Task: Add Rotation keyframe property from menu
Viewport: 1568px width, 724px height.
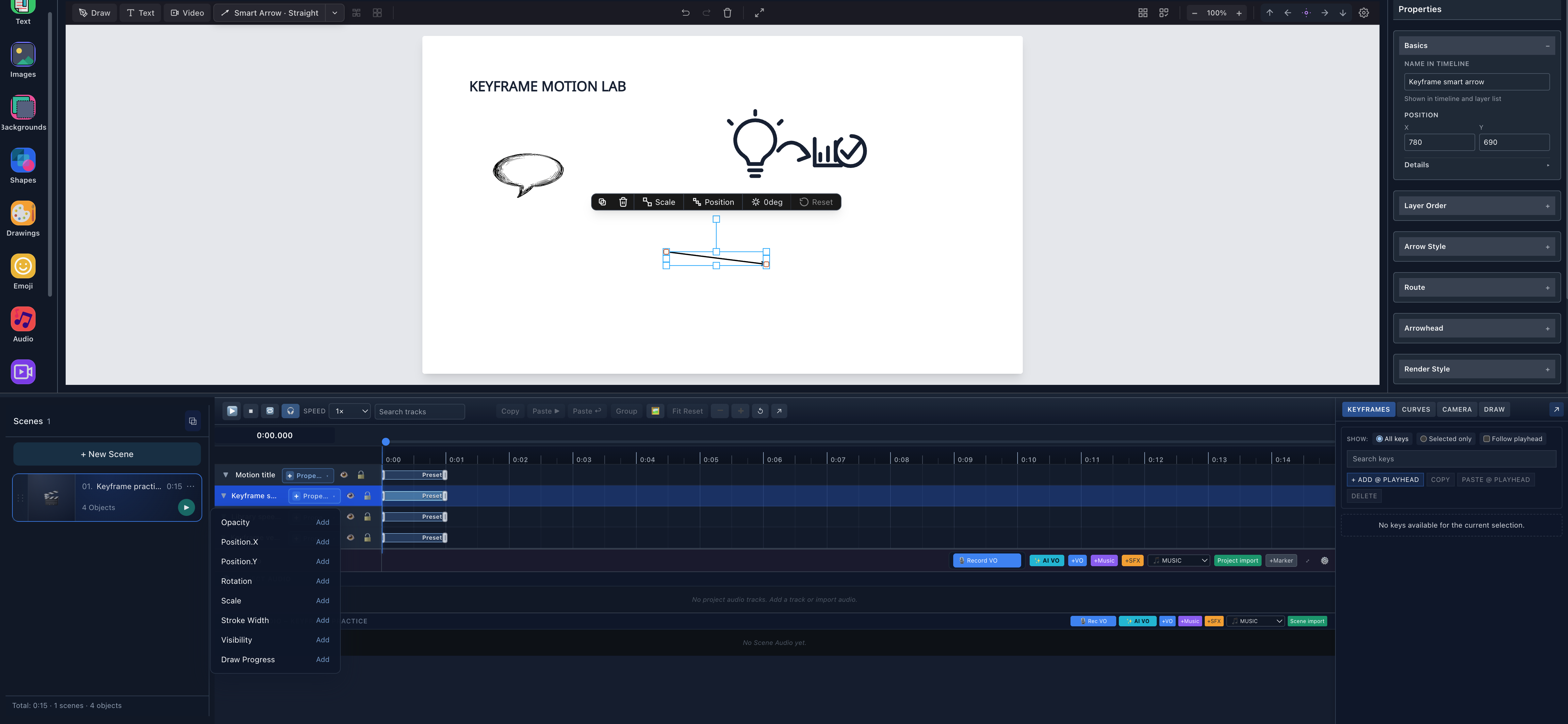Action: 323,582
